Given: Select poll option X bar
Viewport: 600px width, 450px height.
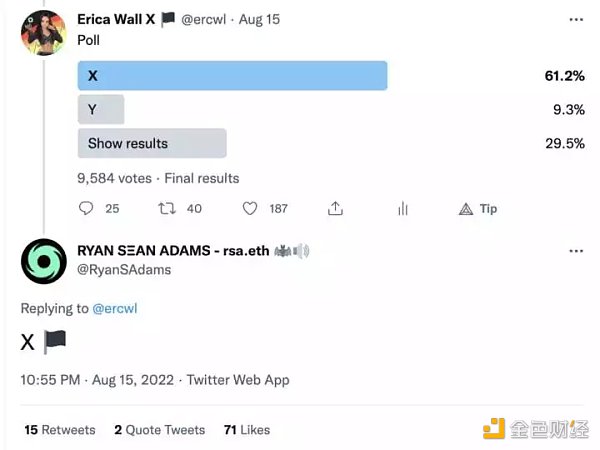Looking at the screenshot, I should 232,76.
